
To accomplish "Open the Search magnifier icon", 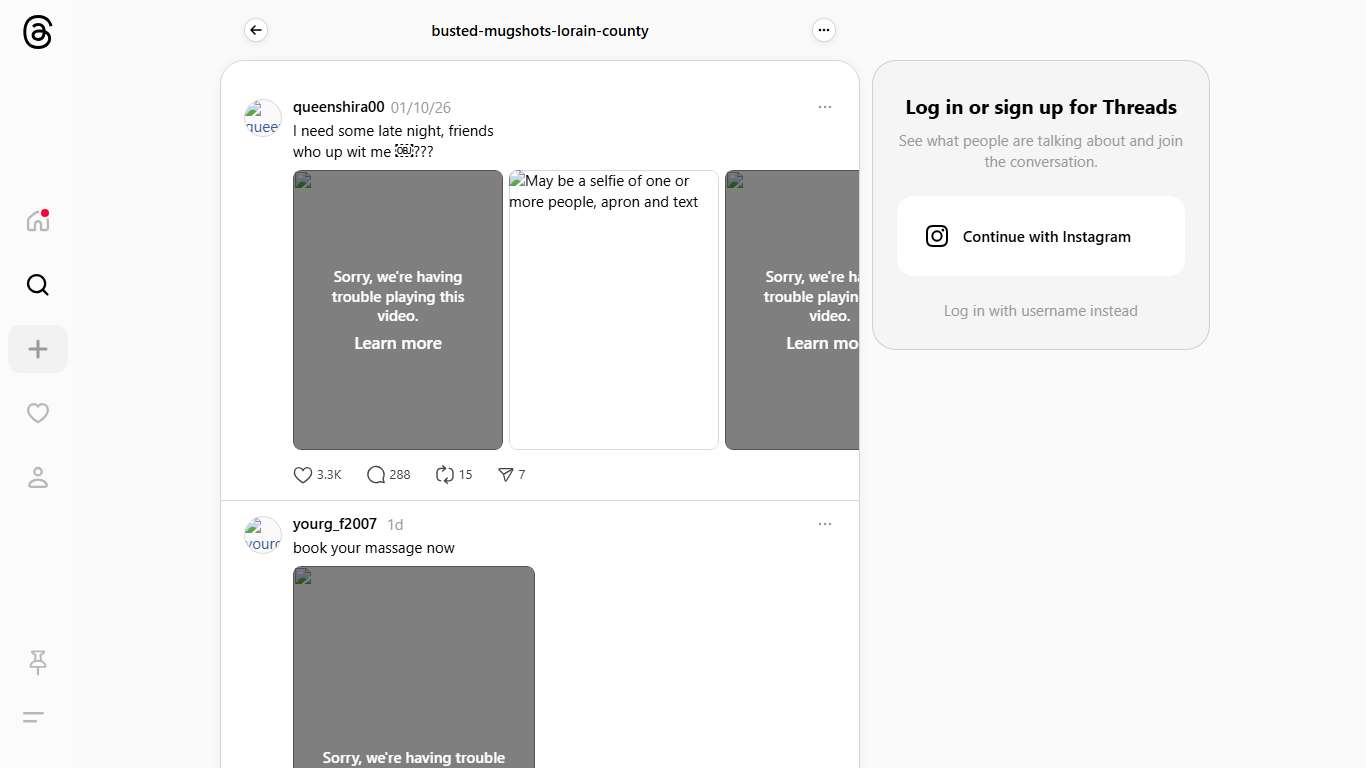I will (38, 285).
